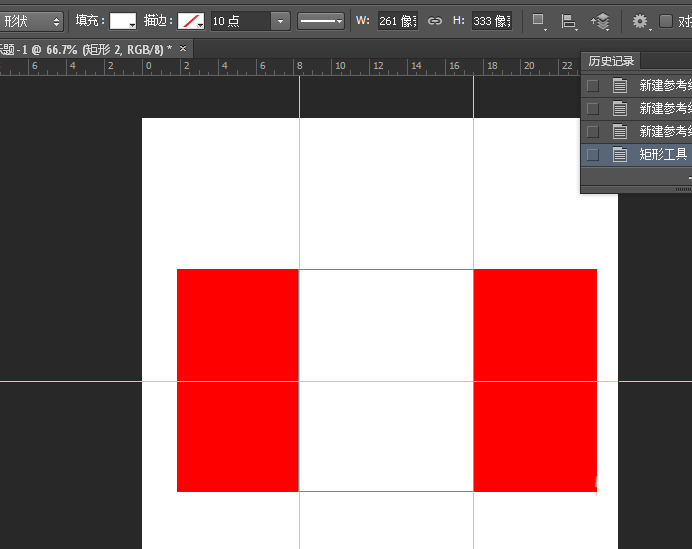Set history brush source for first 新建参考线 state

(593, 85)
